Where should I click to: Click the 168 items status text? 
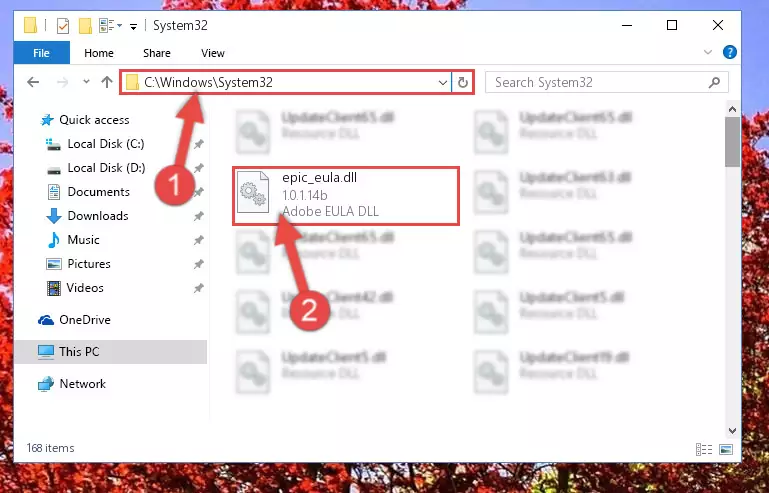[x=51, y=448]
